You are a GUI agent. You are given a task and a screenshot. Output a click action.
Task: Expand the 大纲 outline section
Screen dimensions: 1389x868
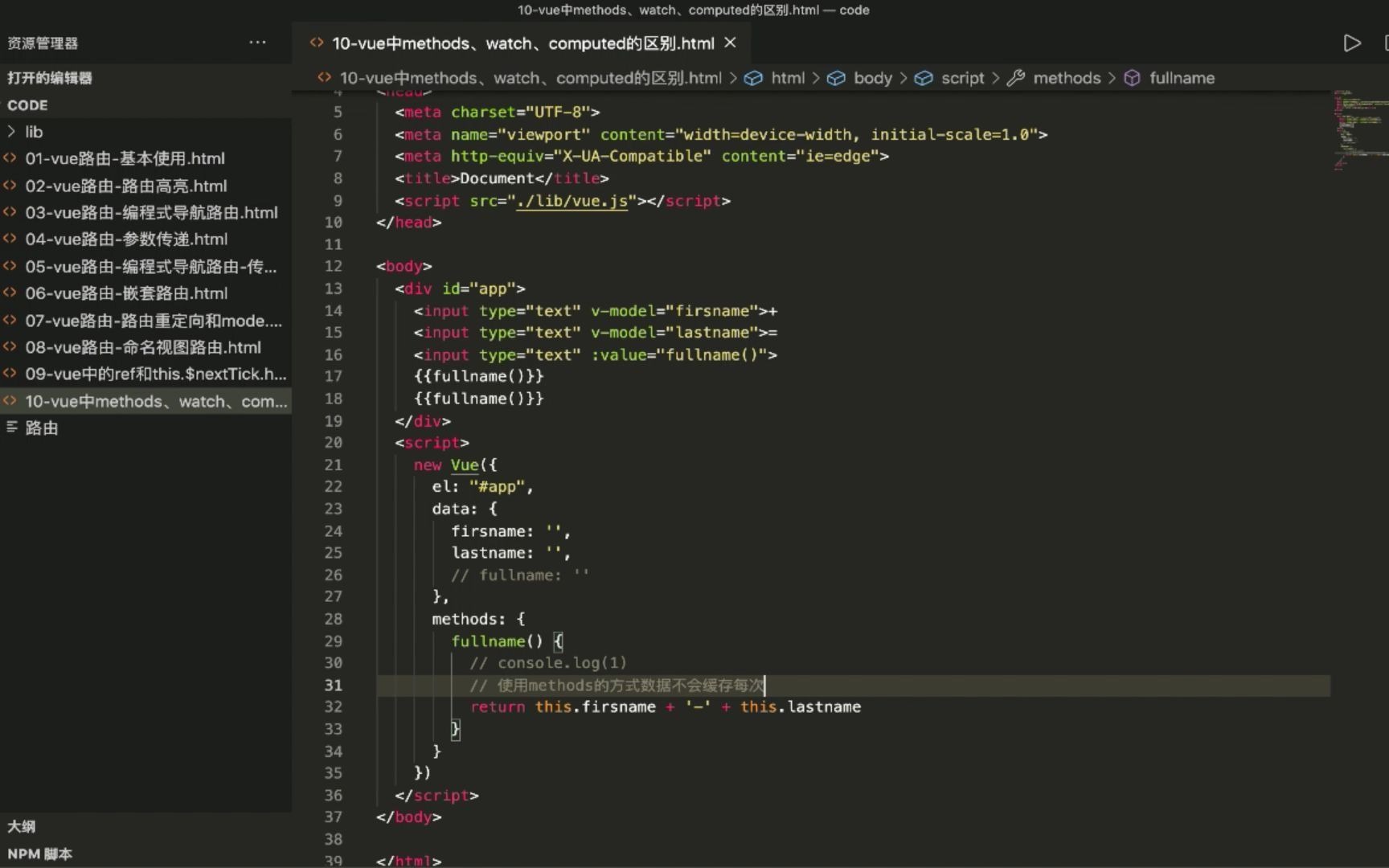[x=21, y=826]
